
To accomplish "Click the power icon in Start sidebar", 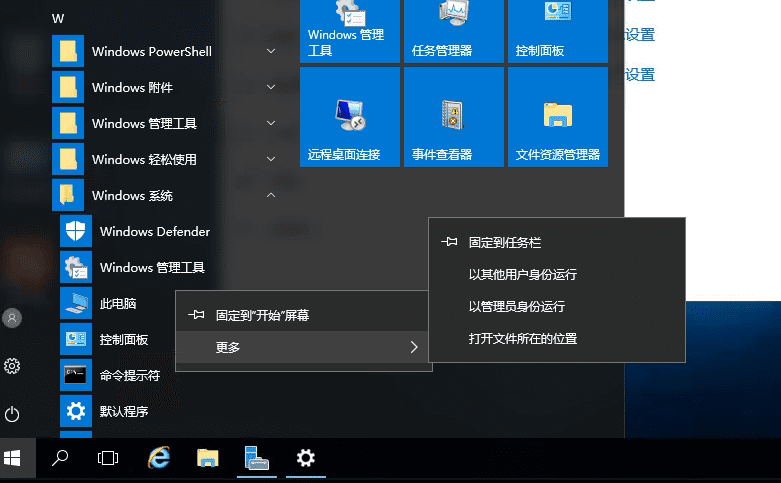I will pyautogui.click(x=12, y=414).
